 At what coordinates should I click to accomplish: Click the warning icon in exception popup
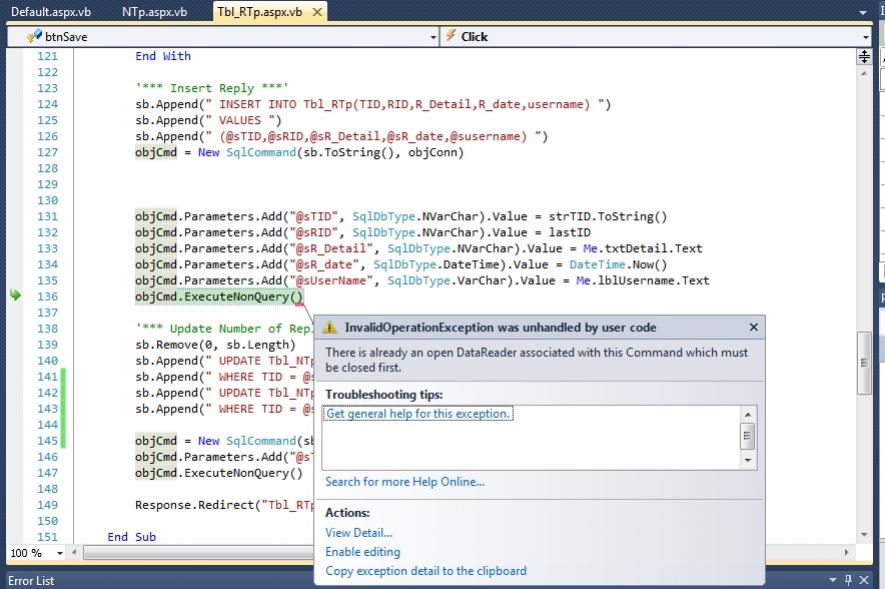[331, 327]
